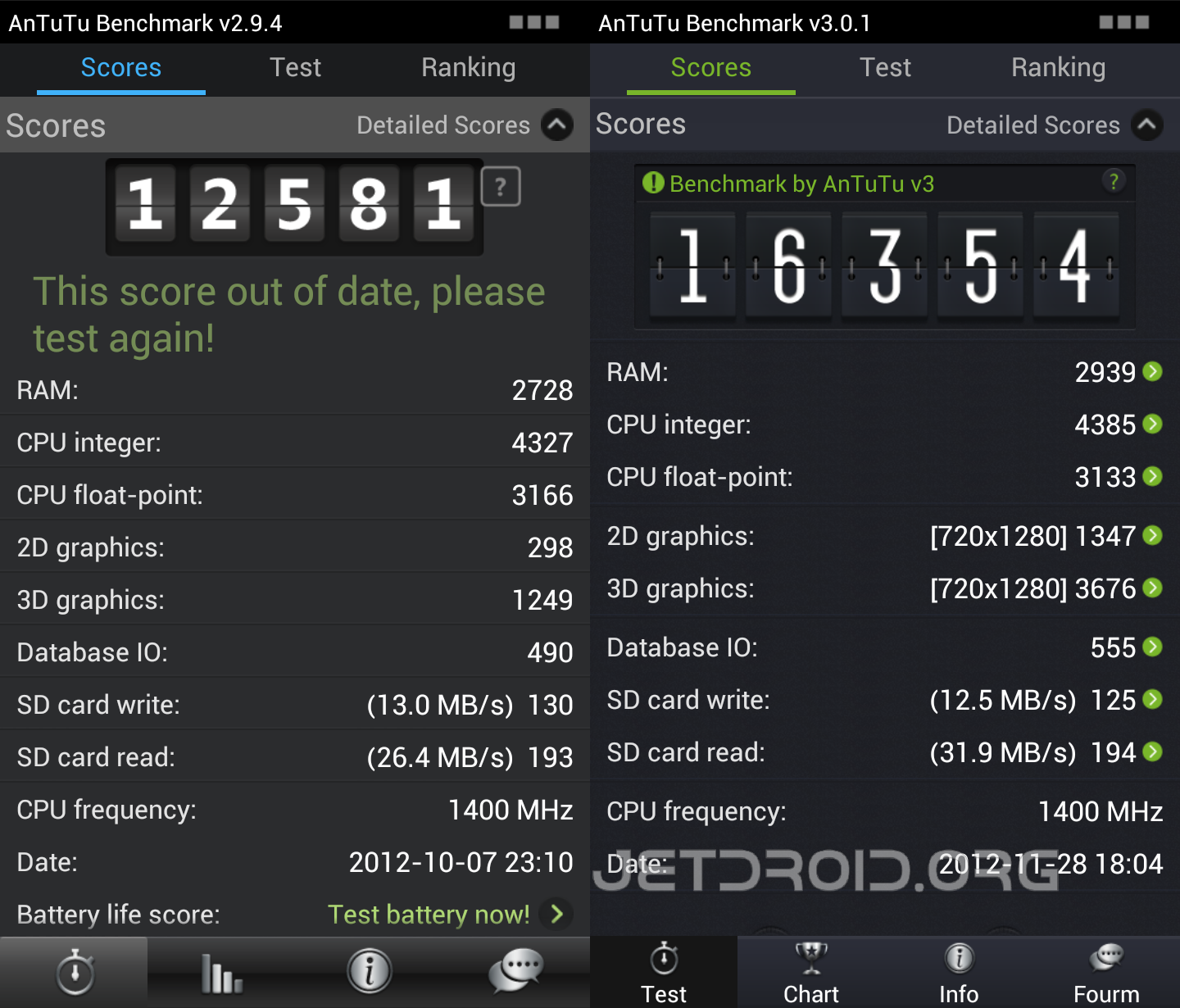Tap info icon in v2.9.4 bottom bar
The width and height of the screenshot is (1180, 1008).
(x=370, y=971)
